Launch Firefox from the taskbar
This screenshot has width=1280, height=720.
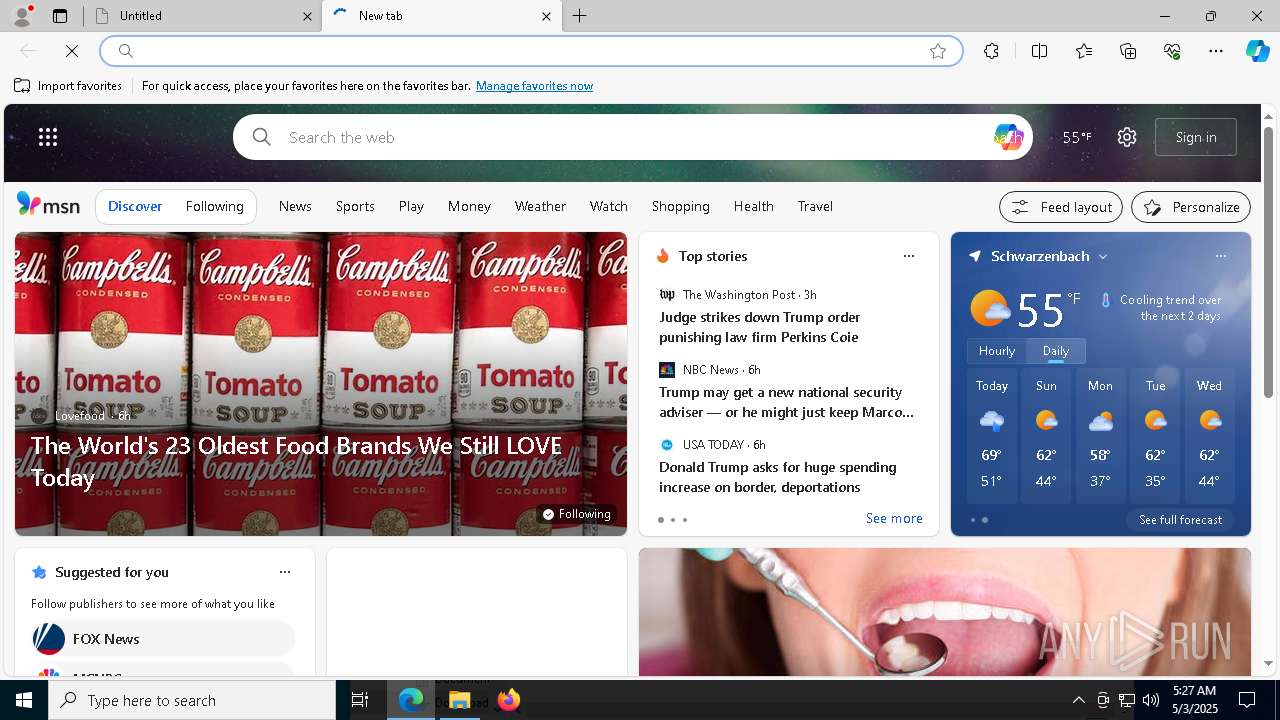(x=509, y=700)
